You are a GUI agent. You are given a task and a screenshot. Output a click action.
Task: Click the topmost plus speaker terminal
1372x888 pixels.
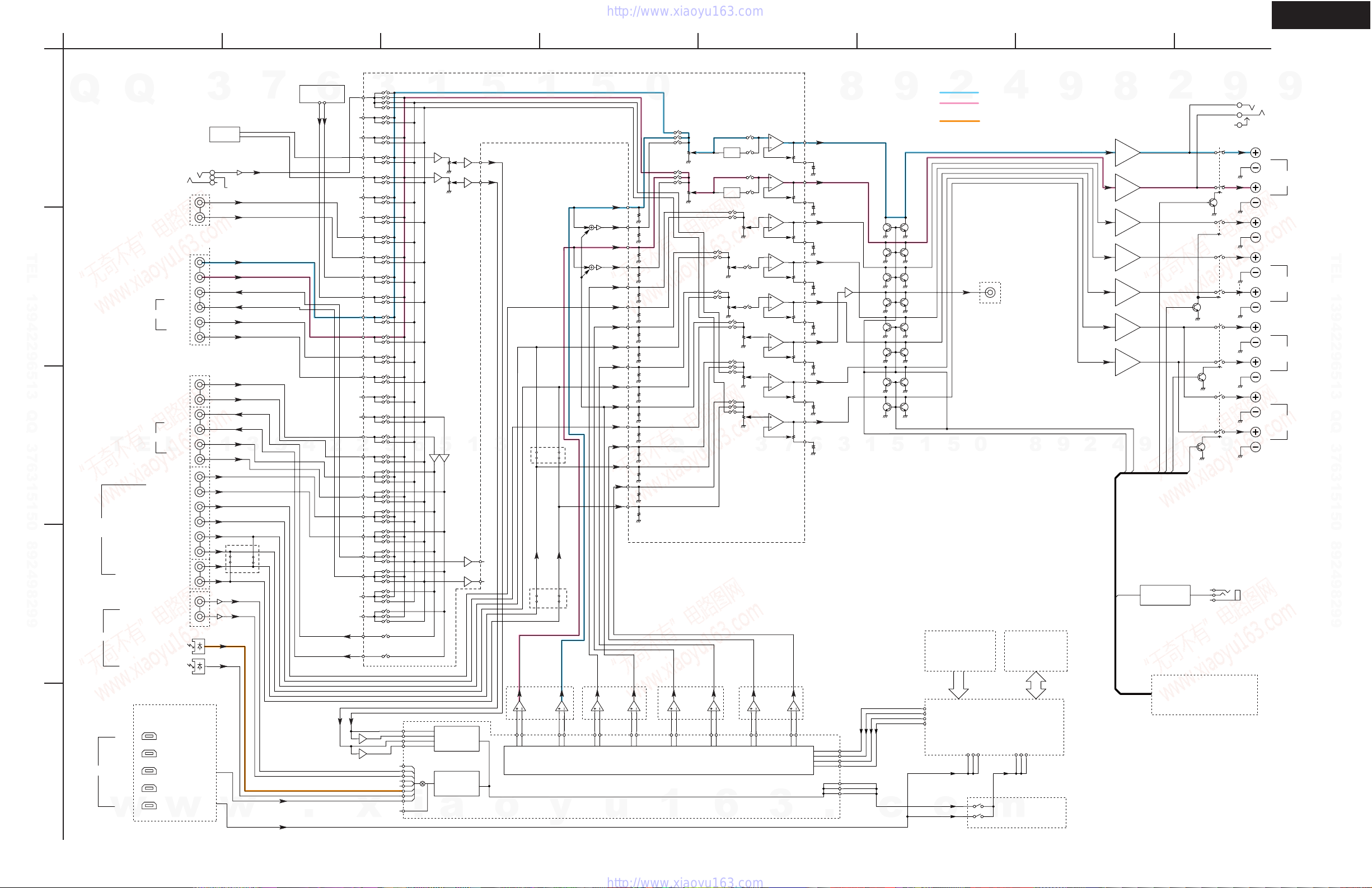pos(1255,153)
